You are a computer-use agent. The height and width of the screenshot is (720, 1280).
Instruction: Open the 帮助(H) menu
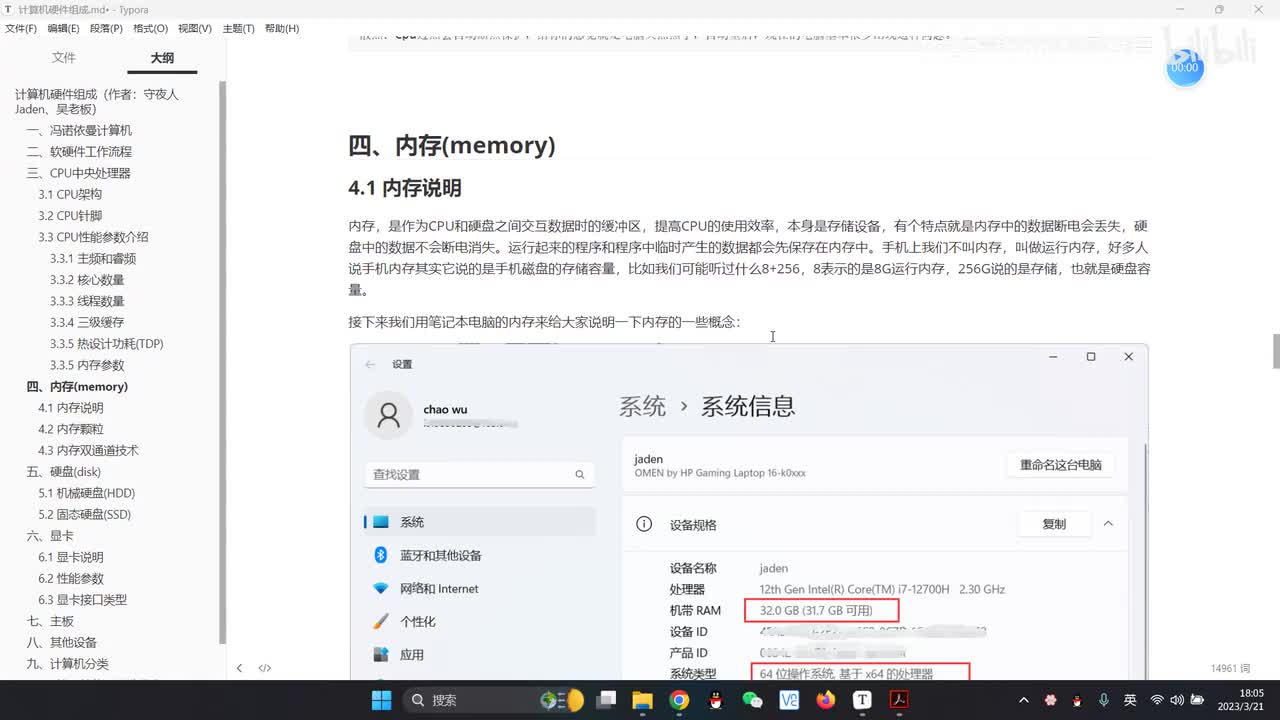tap(282, 28)
